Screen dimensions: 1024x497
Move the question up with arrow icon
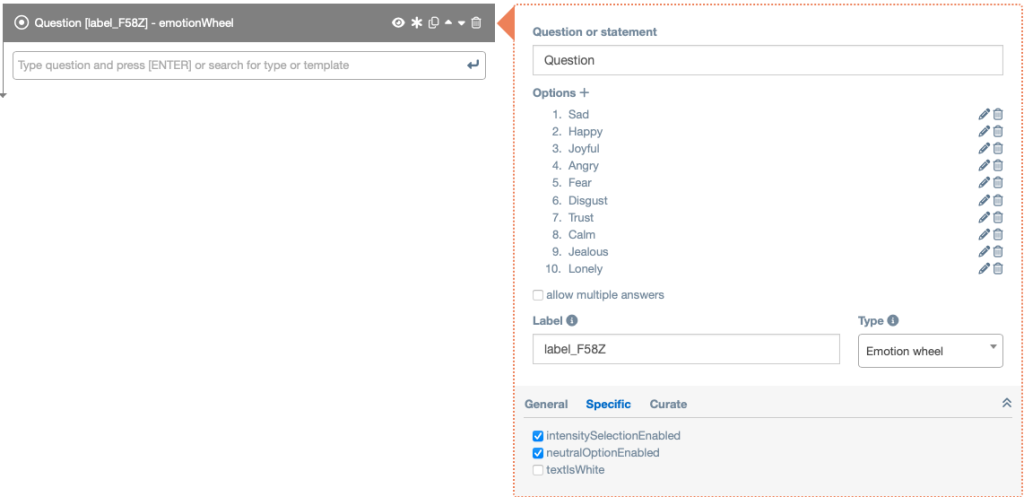tap(448, 22)
